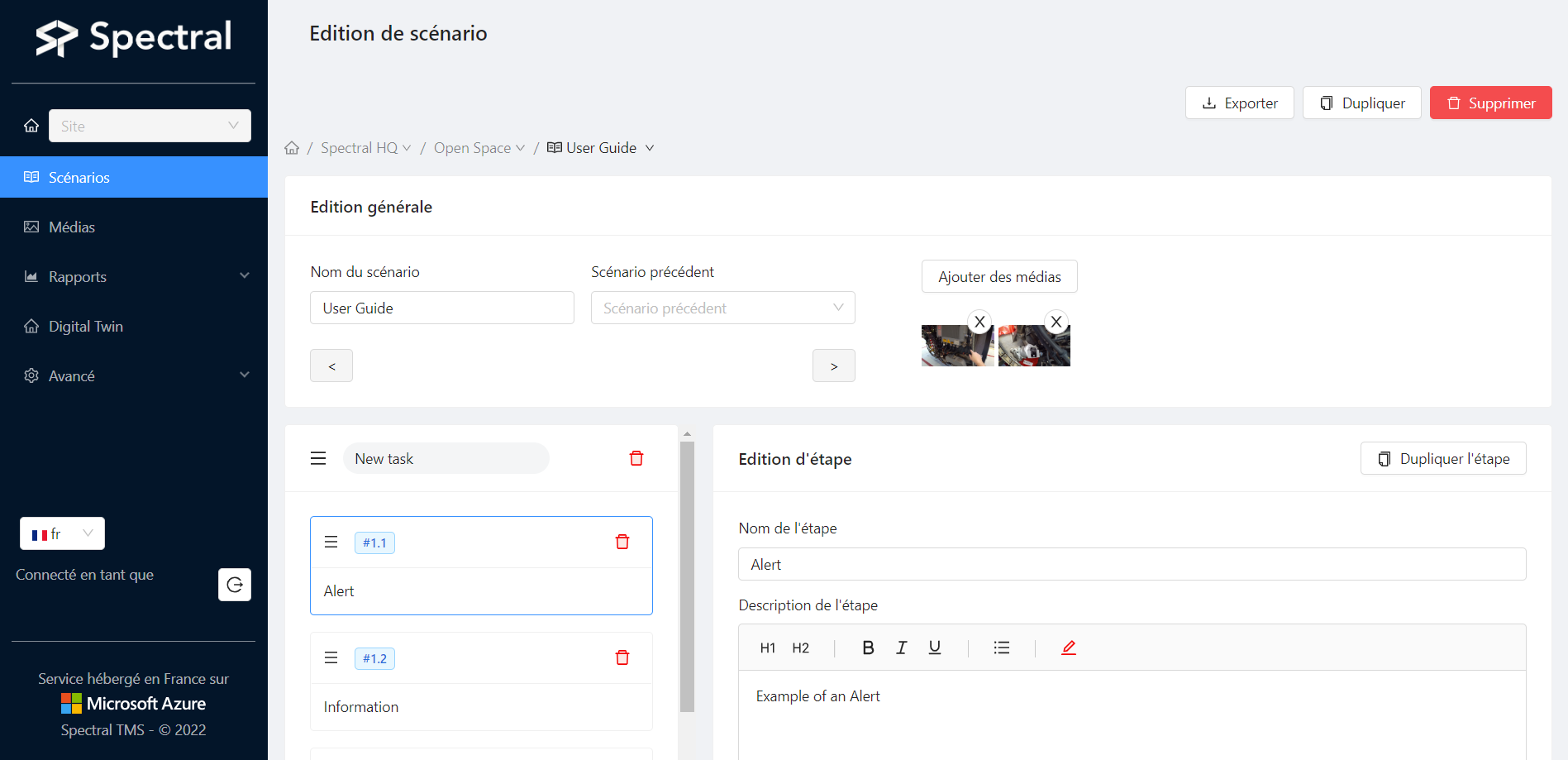This screenshot has height=760, width=1568.
Task: Delete scenario with Supprimer button
Action: tap(1490, 103)
